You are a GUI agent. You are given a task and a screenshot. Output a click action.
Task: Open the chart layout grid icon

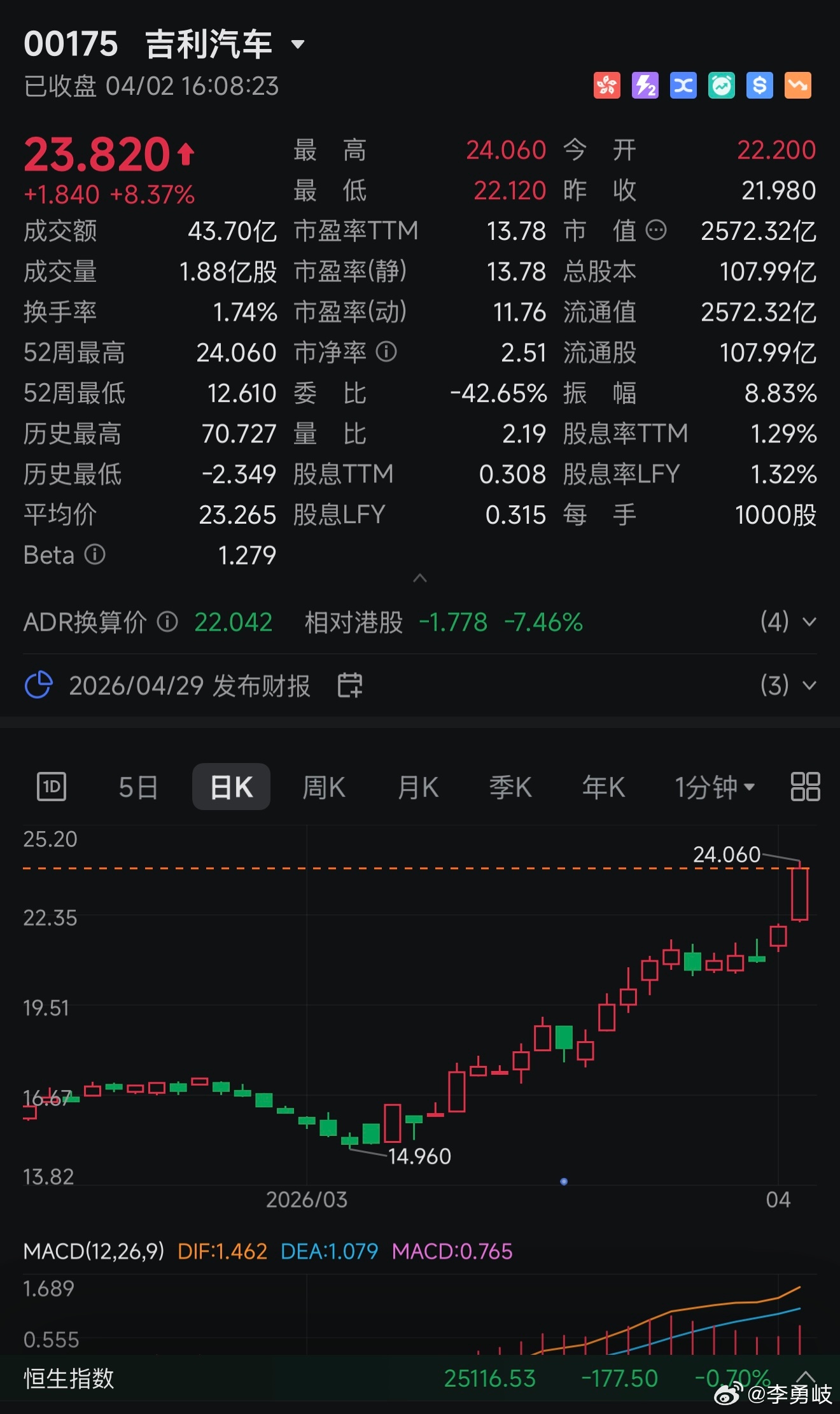click(805, 787)
